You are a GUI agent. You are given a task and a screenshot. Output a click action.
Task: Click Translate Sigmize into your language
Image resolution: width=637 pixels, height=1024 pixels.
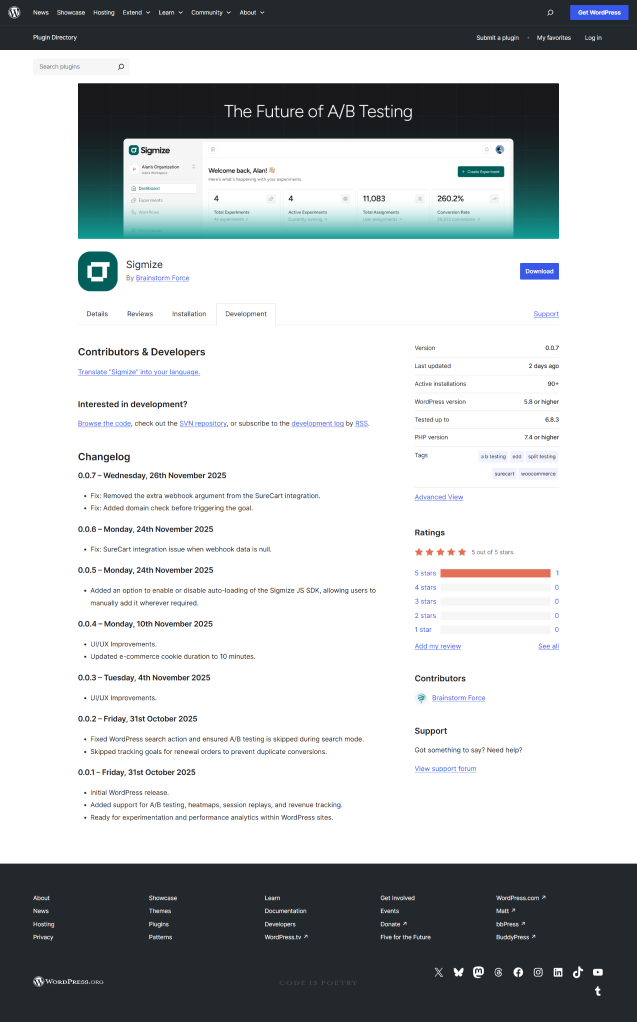pos(139,372)
